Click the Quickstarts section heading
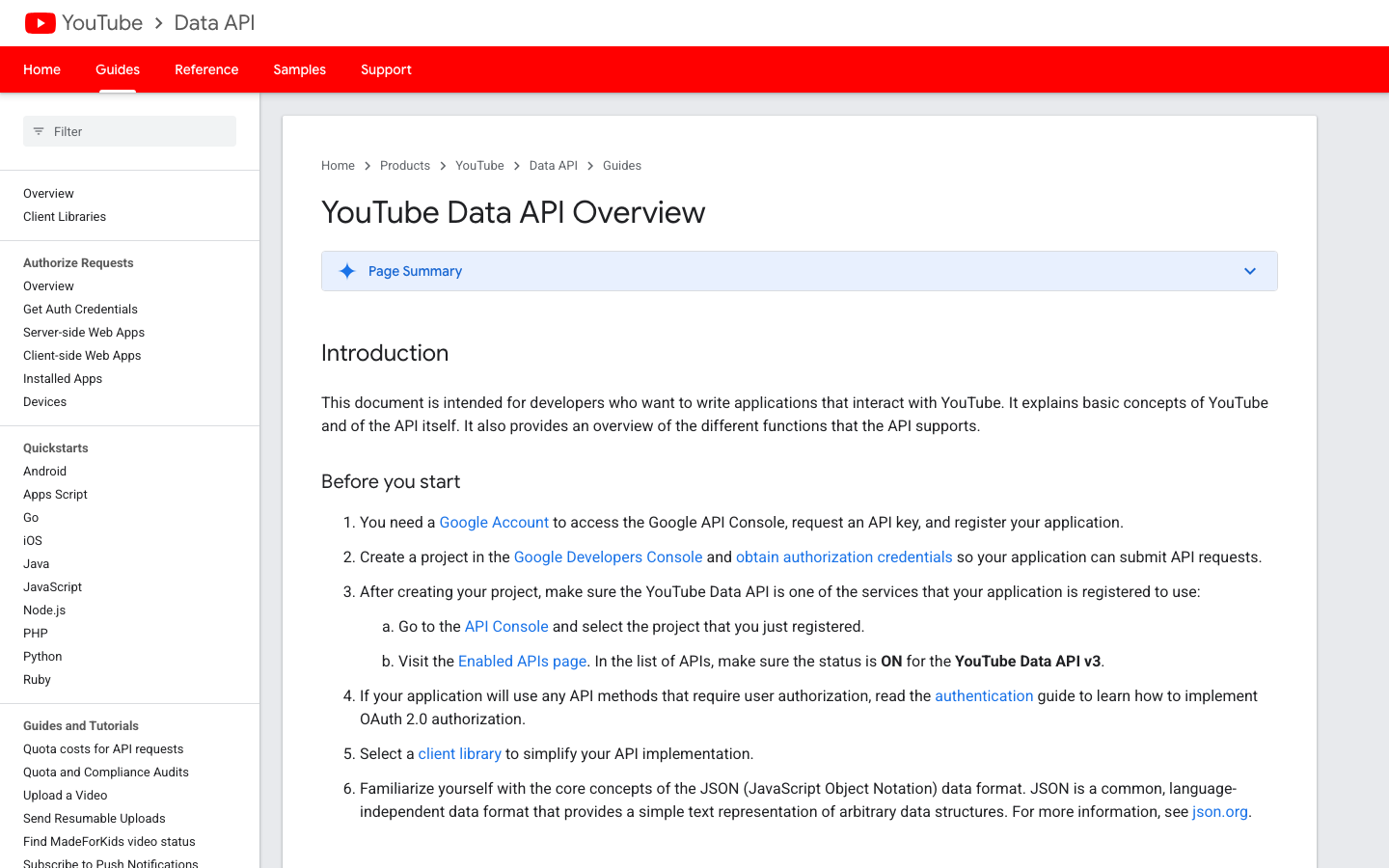Viewport: 1389px width, 868px height. click(55, 448)
